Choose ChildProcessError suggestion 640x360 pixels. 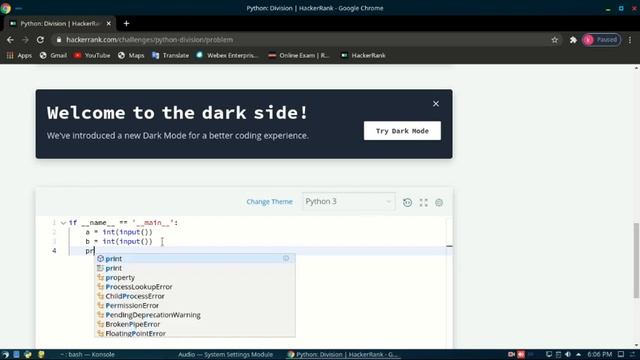click(x=195, y=296)
